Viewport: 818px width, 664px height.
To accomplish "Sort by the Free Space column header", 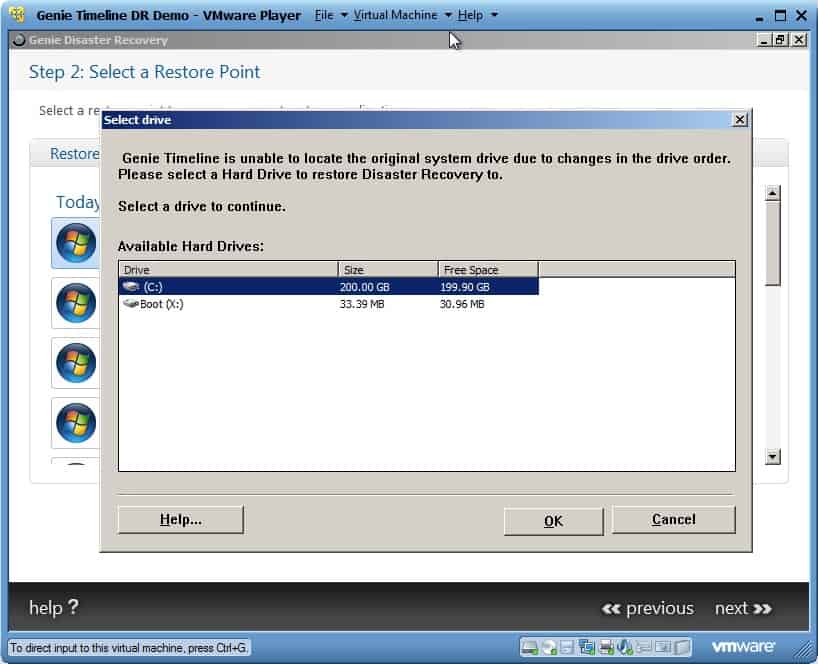I will point(488,270).
